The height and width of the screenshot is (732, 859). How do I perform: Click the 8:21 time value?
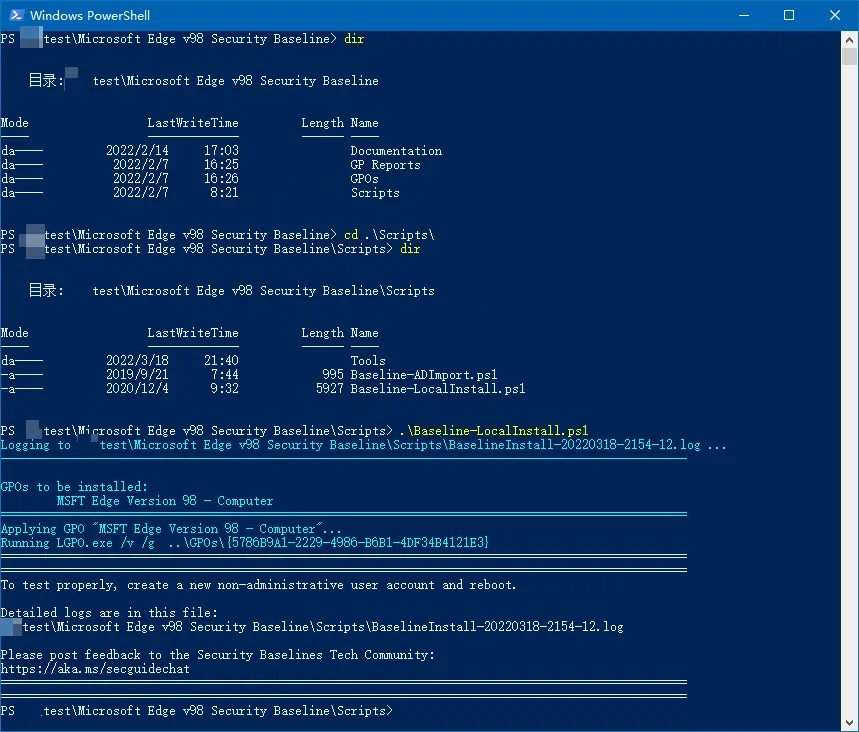tap(225, 193)
